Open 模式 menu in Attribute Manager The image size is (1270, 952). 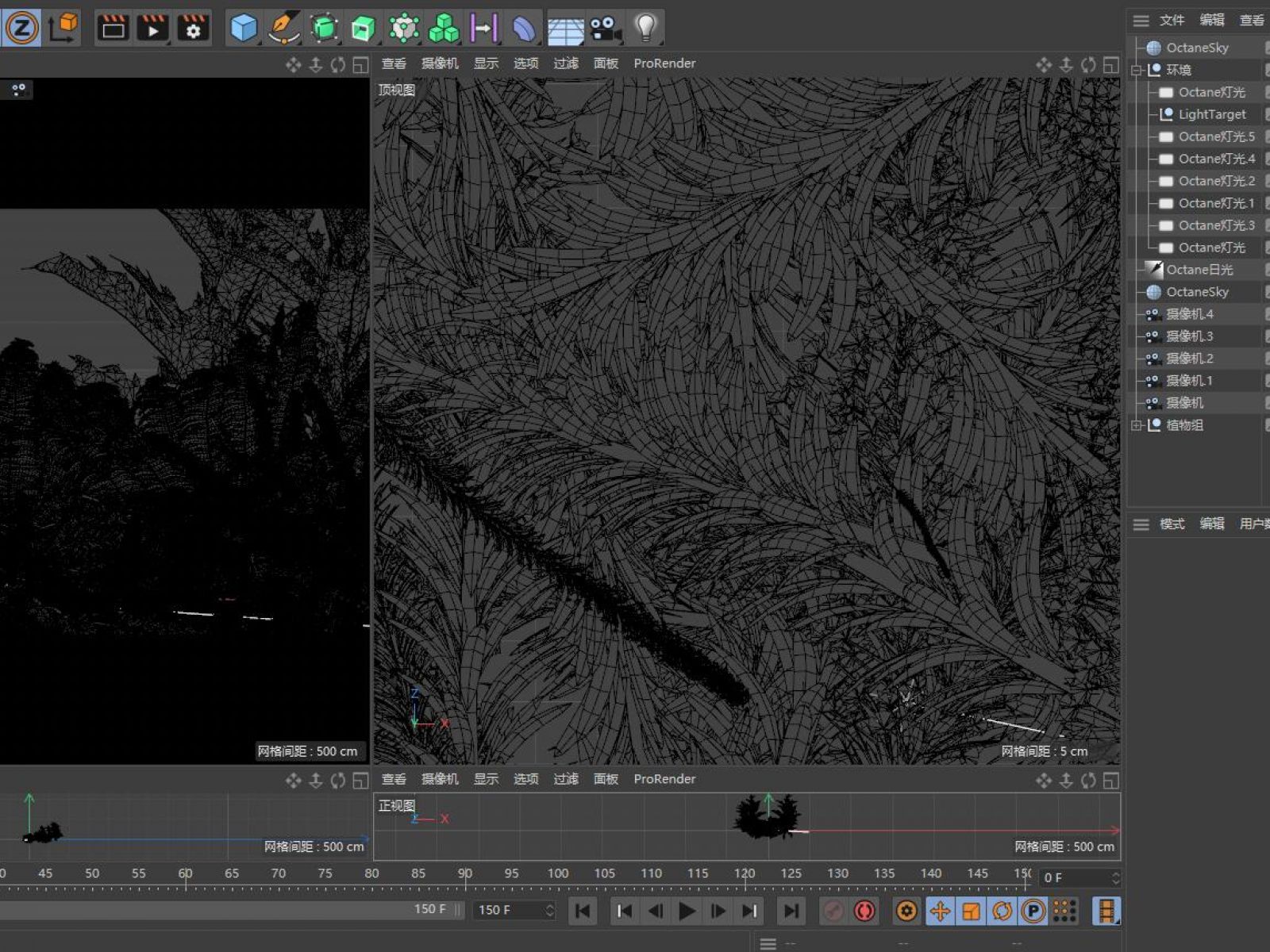(1172, 524)
